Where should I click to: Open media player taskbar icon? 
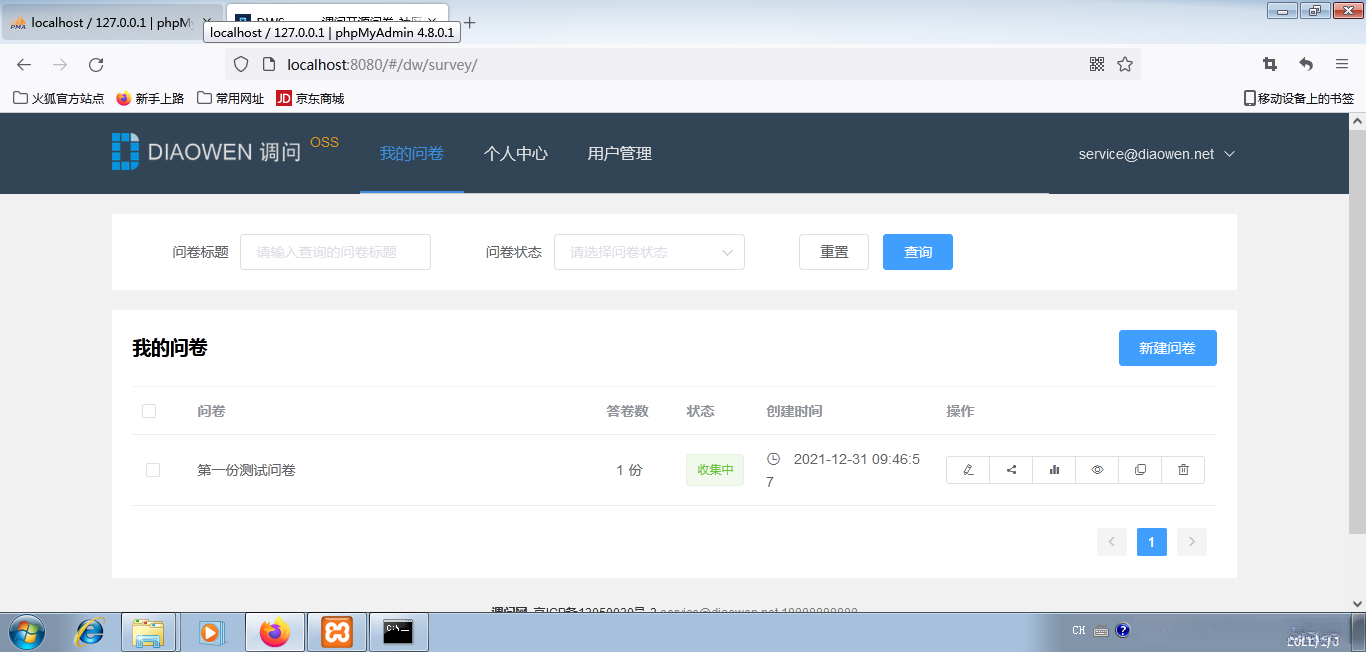(x=211, y=632)
